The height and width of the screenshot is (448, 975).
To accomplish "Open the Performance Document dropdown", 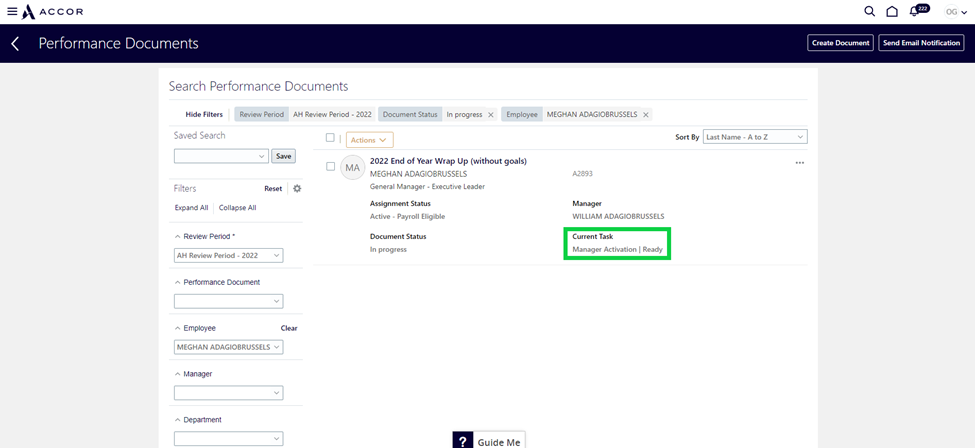I will (228, 301).
